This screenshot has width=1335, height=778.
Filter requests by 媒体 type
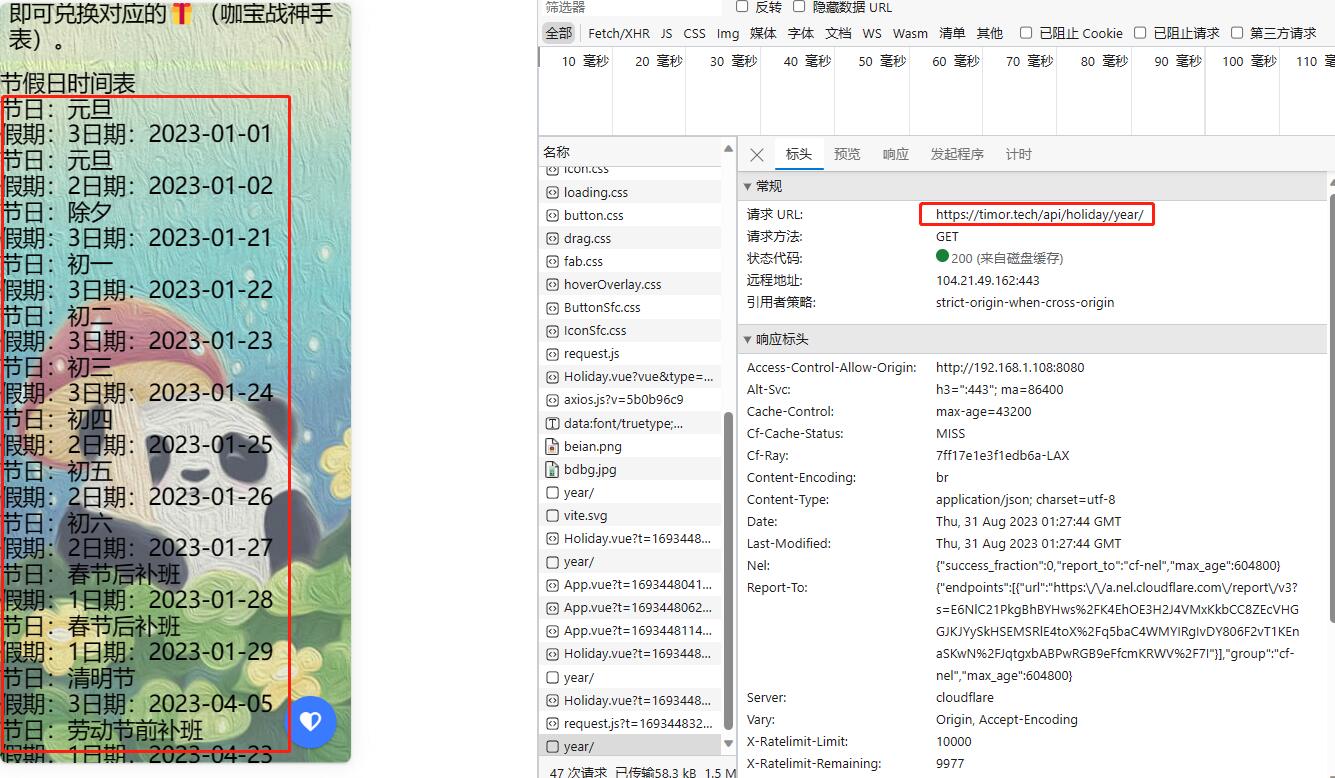pyautogui.click(x=763, y=33)
